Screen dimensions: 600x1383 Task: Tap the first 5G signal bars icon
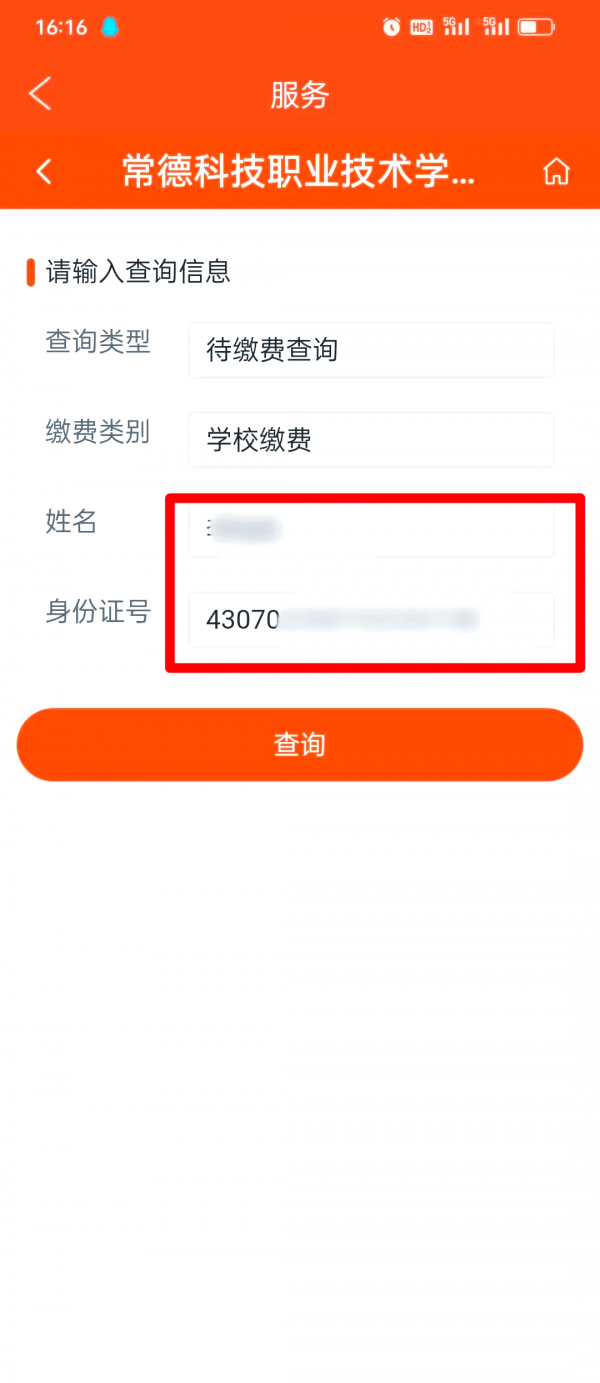(x=456, y=27)
